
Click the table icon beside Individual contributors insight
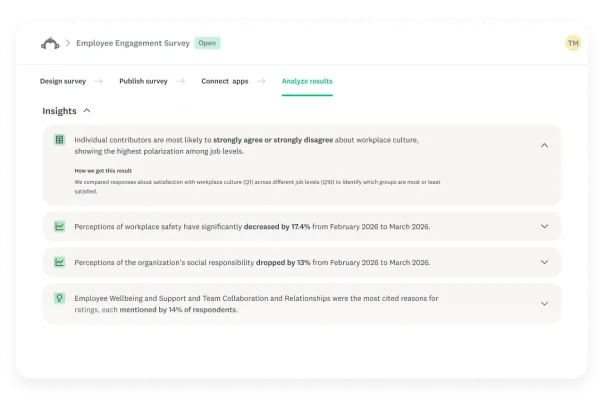[59, 139]
